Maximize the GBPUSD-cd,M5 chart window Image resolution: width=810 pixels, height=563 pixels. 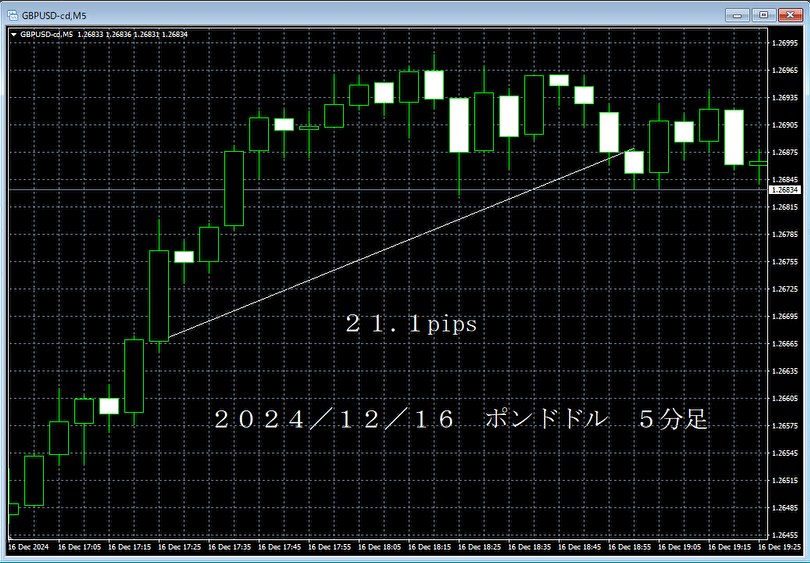point(764,15)
